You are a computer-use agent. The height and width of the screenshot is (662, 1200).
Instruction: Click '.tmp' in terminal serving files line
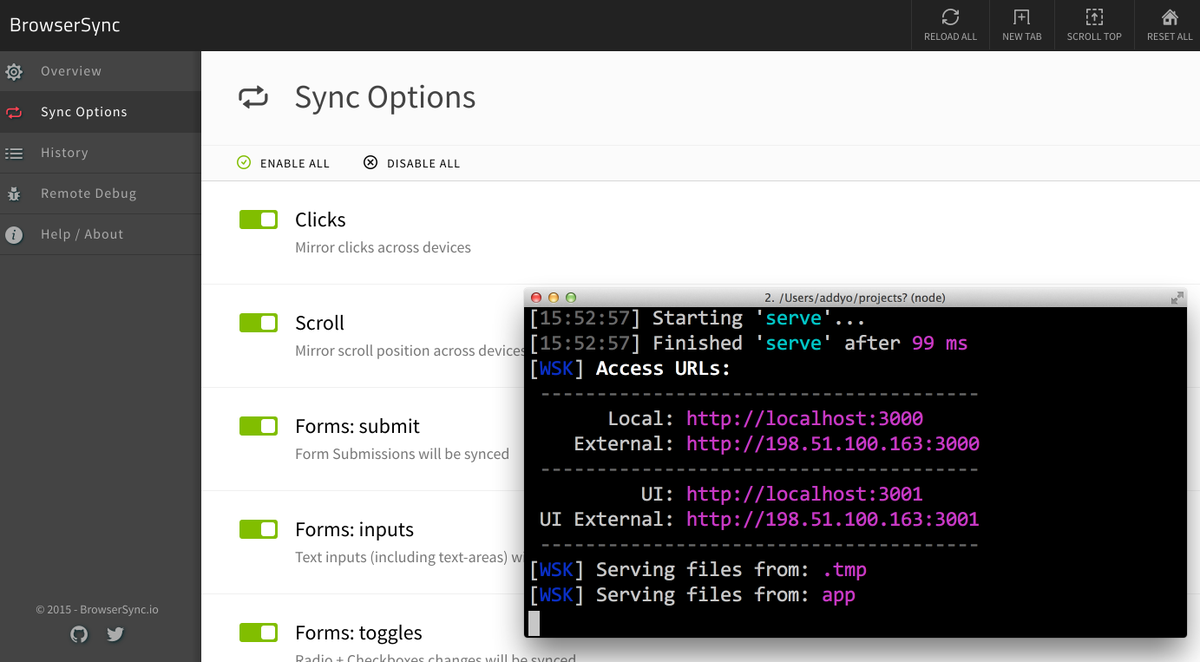click(844, 569)
